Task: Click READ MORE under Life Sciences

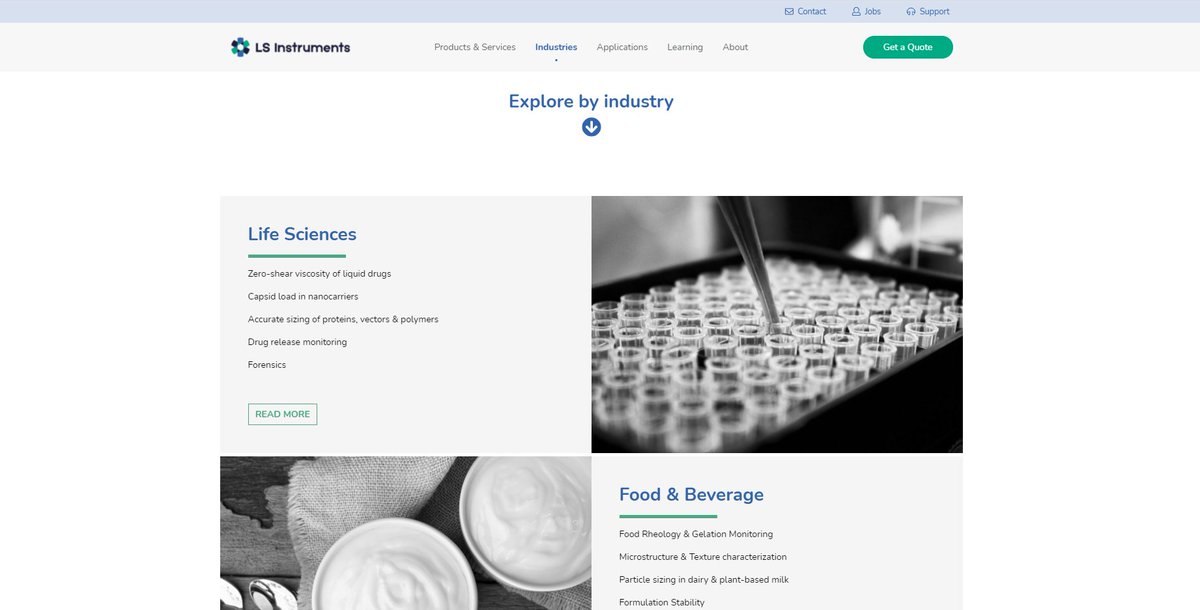Action: pyautogui.click(x=282, y=414)
